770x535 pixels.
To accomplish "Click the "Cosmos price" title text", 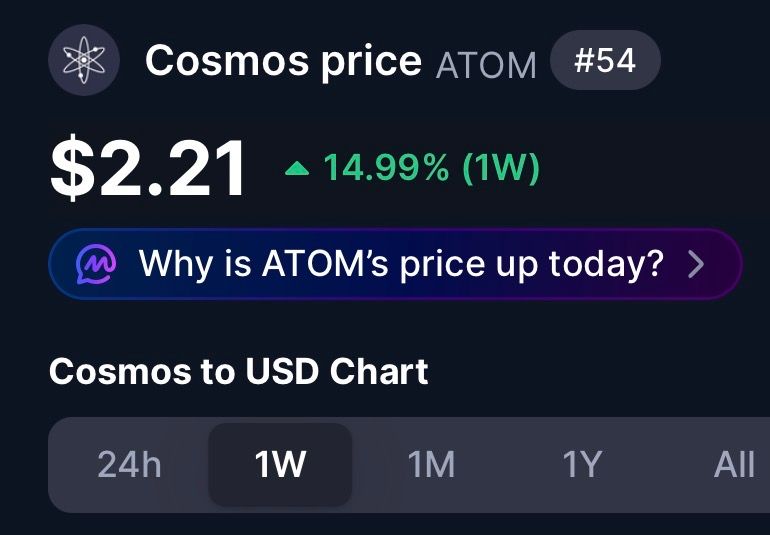I will pos(283,61).
